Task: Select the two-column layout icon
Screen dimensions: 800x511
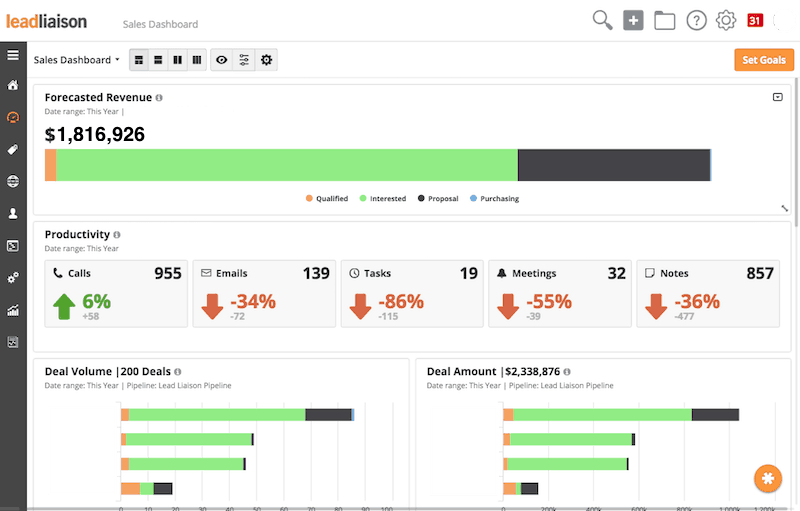Action: (178, 60)
